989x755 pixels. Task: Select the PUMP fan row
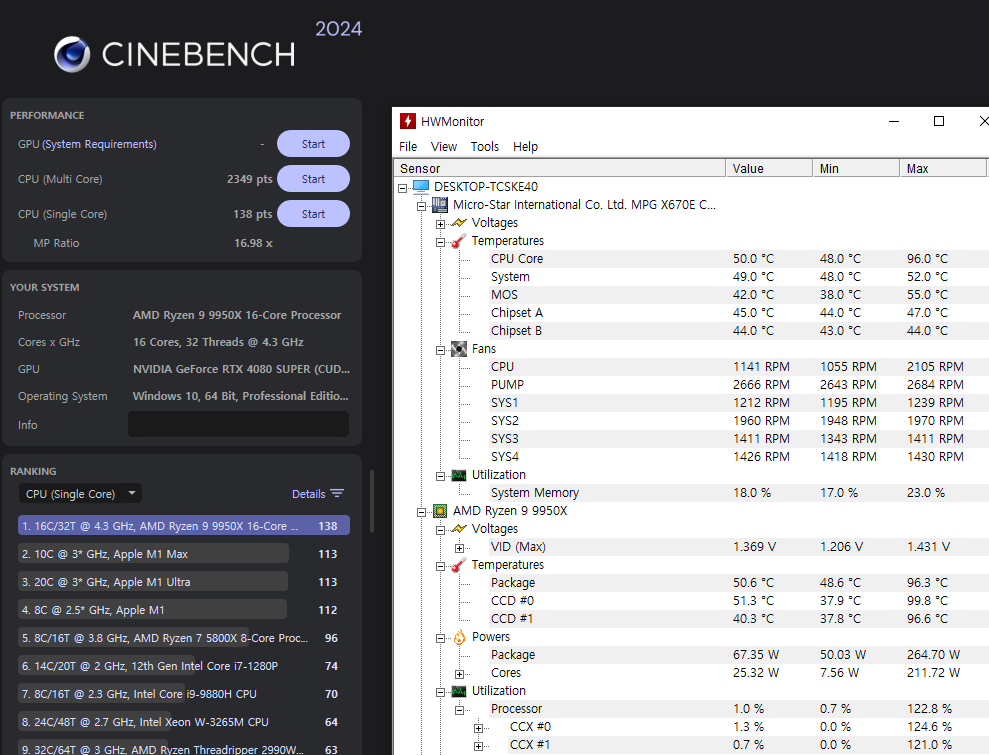(x=739, y=385)
